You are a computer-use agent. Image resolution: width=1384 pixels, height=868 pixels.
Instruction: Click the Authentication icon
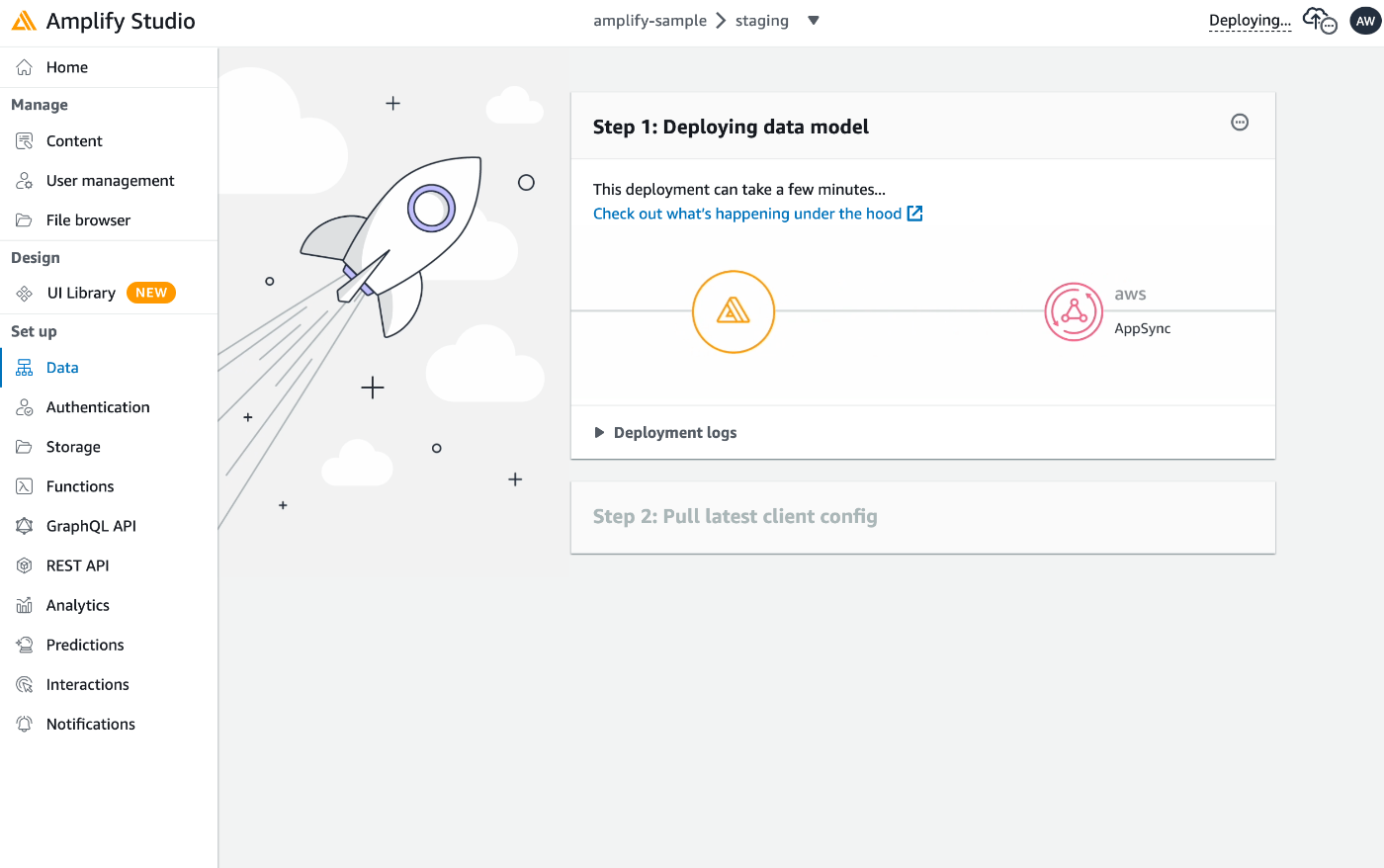coord(25,407)
